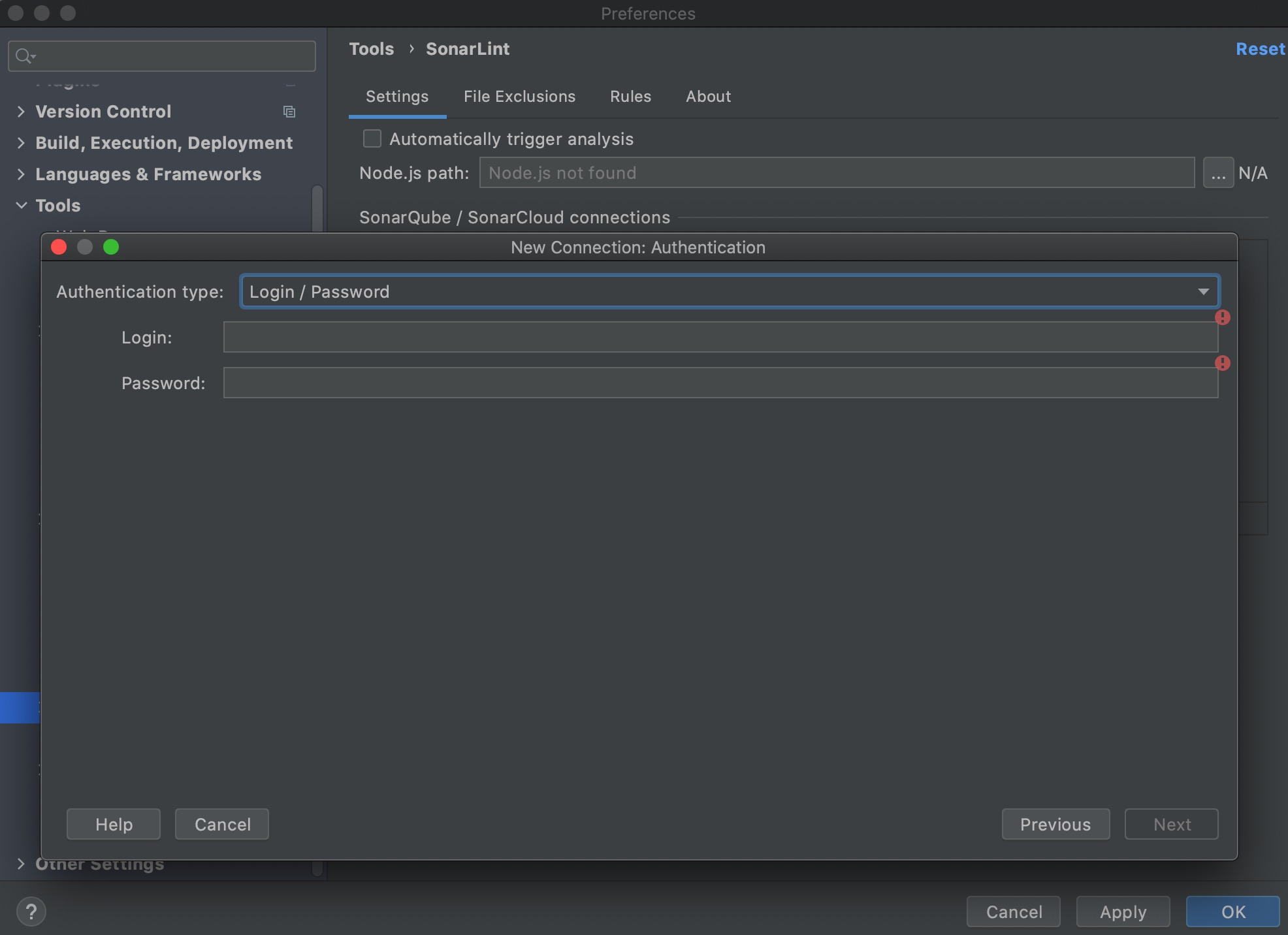
Task: Click Apply in the Preferences window
Action: 1123,911
